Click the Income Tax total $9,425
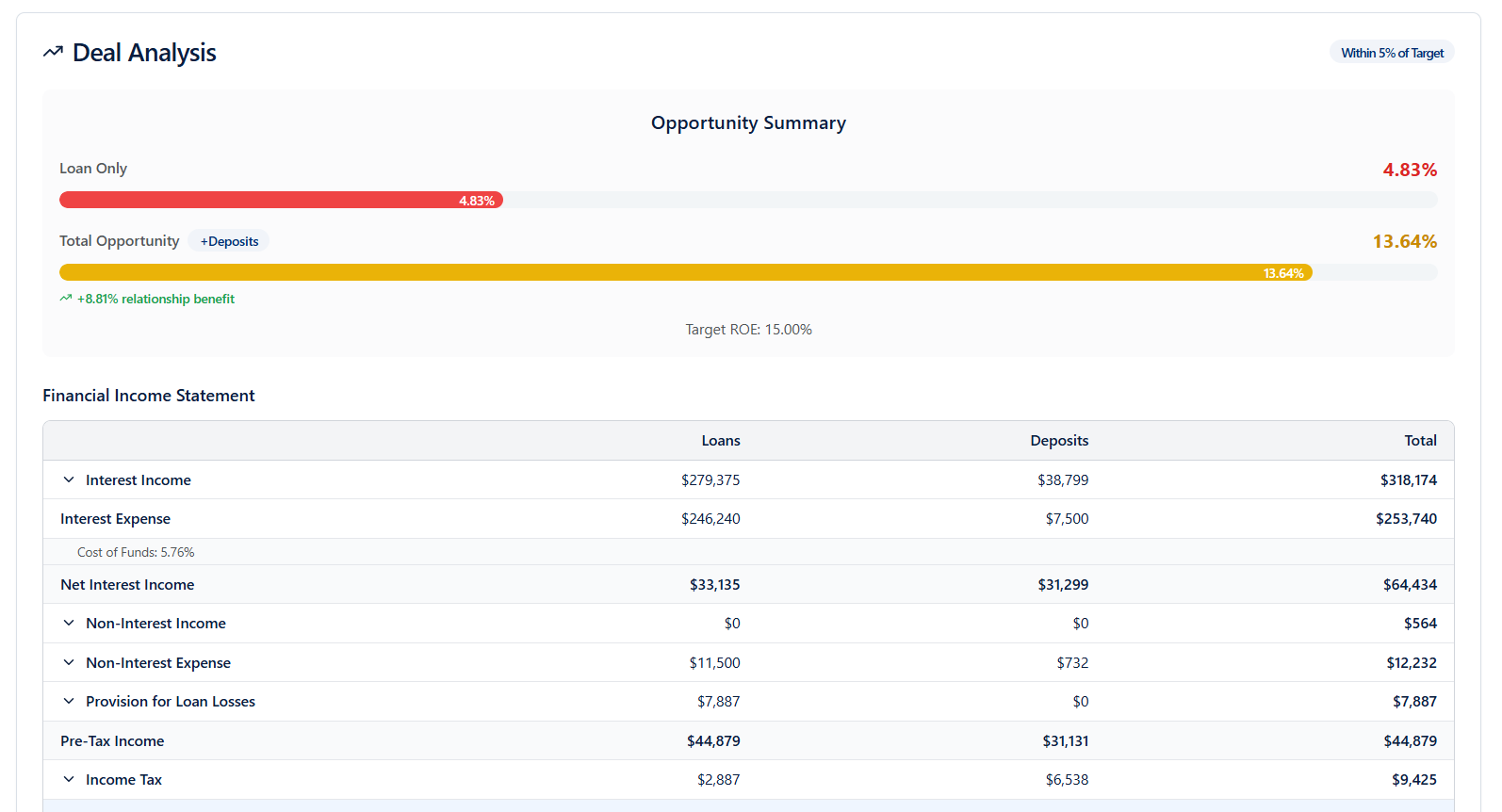1502x812 pixels. click(1414, 780)
